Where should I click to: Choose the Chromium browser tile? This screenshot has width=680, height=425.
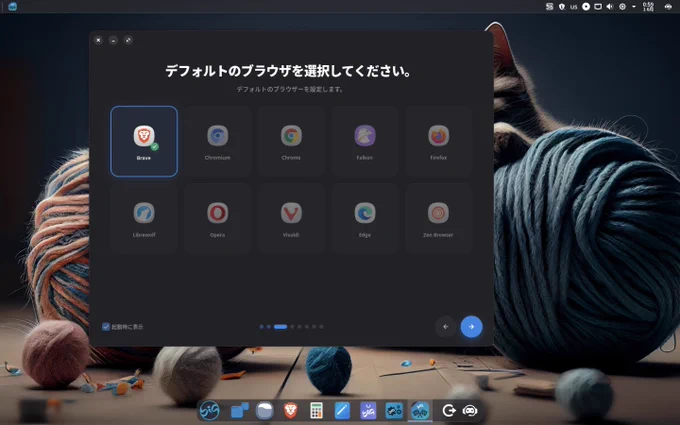[x=217, y=141]
